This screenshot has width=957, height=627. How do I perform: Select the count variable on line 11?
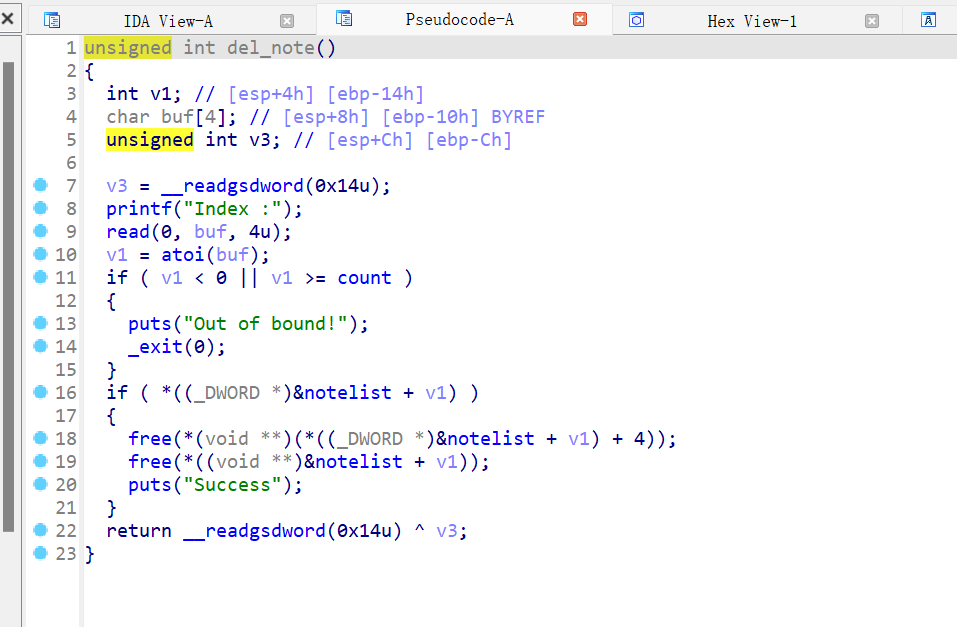click(364, 278)
